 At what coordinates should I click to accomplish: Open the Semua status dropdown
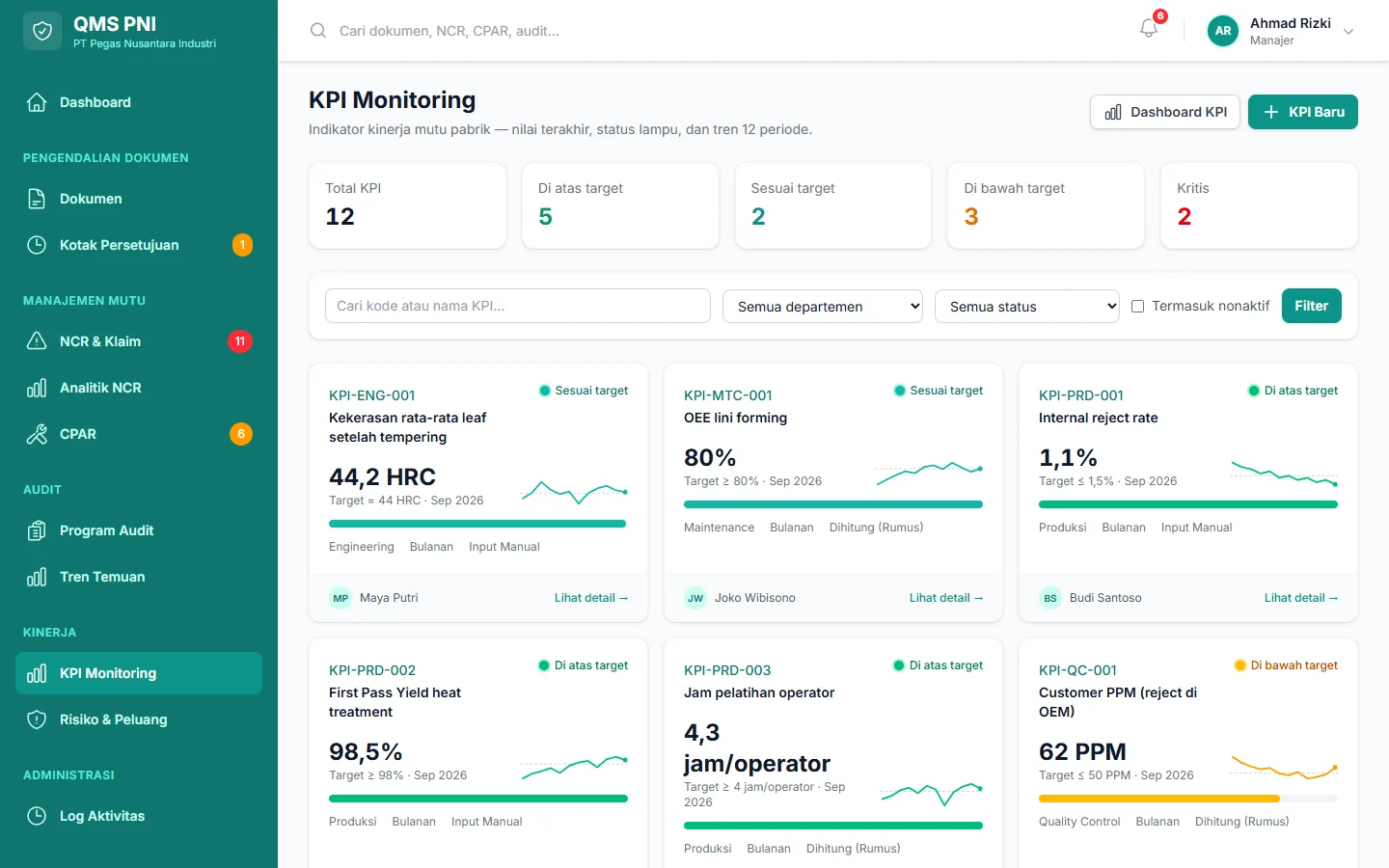(1027, 307)
